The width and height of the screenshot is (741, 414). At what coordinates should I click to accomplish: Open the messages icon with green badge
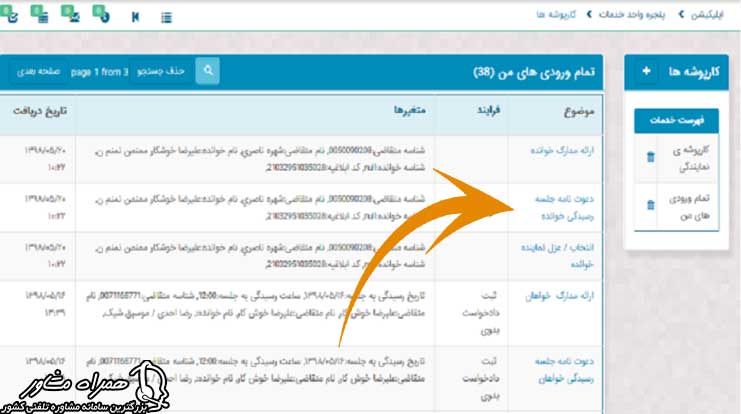click(x=70, y=14)
